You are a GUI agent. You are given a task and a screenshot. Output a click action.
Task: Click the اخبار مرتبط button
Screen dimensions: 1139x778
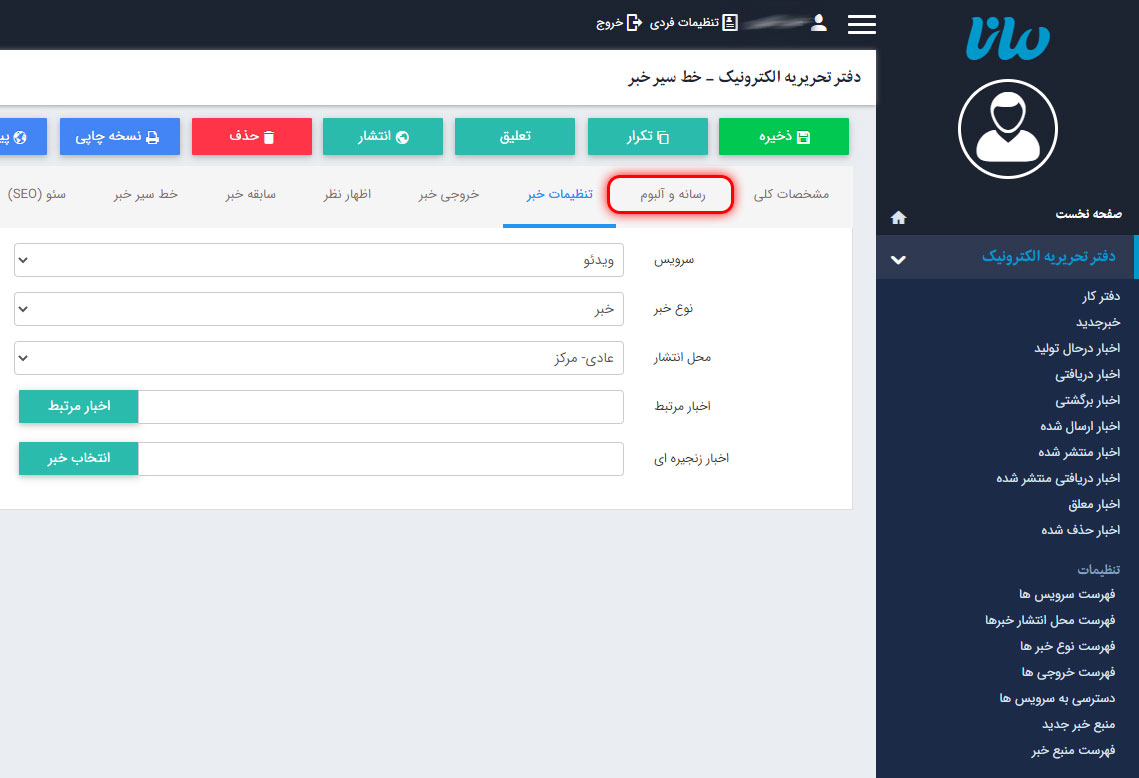(78, 406)
